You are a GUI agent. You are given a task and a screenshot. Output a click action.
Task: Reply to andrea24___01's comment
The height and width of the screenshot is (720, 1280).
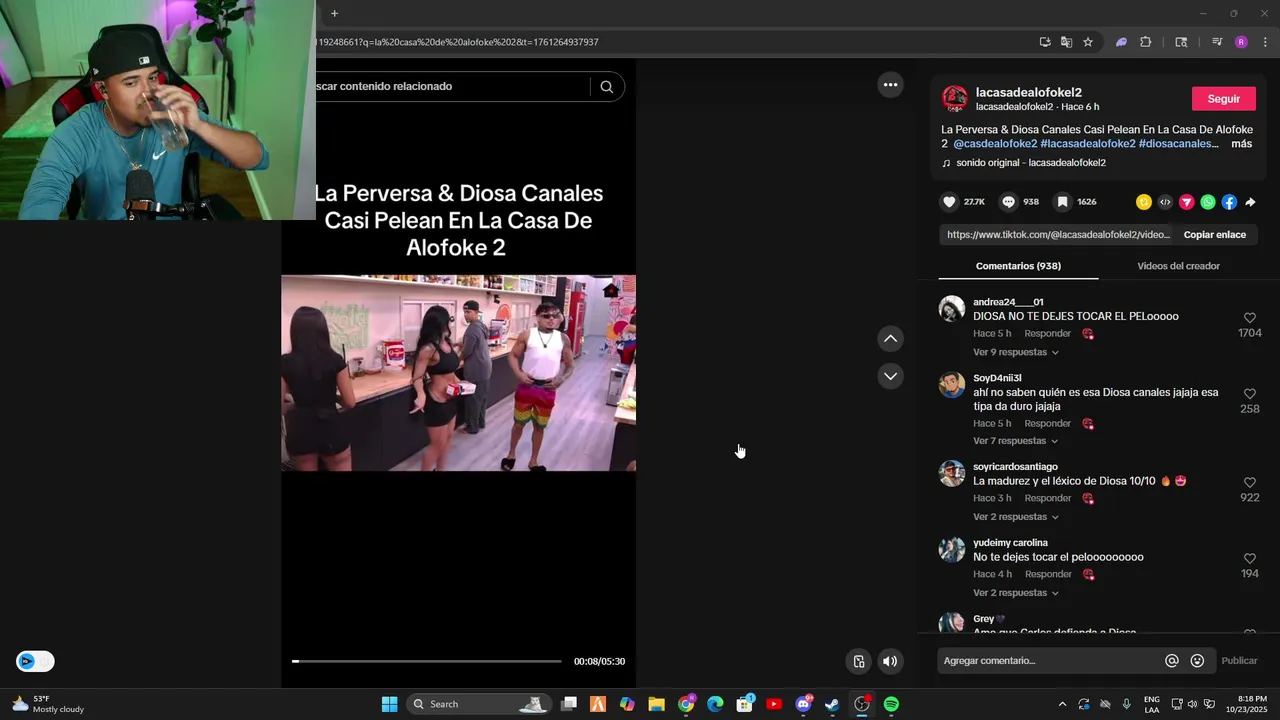tap(1047, 334)
